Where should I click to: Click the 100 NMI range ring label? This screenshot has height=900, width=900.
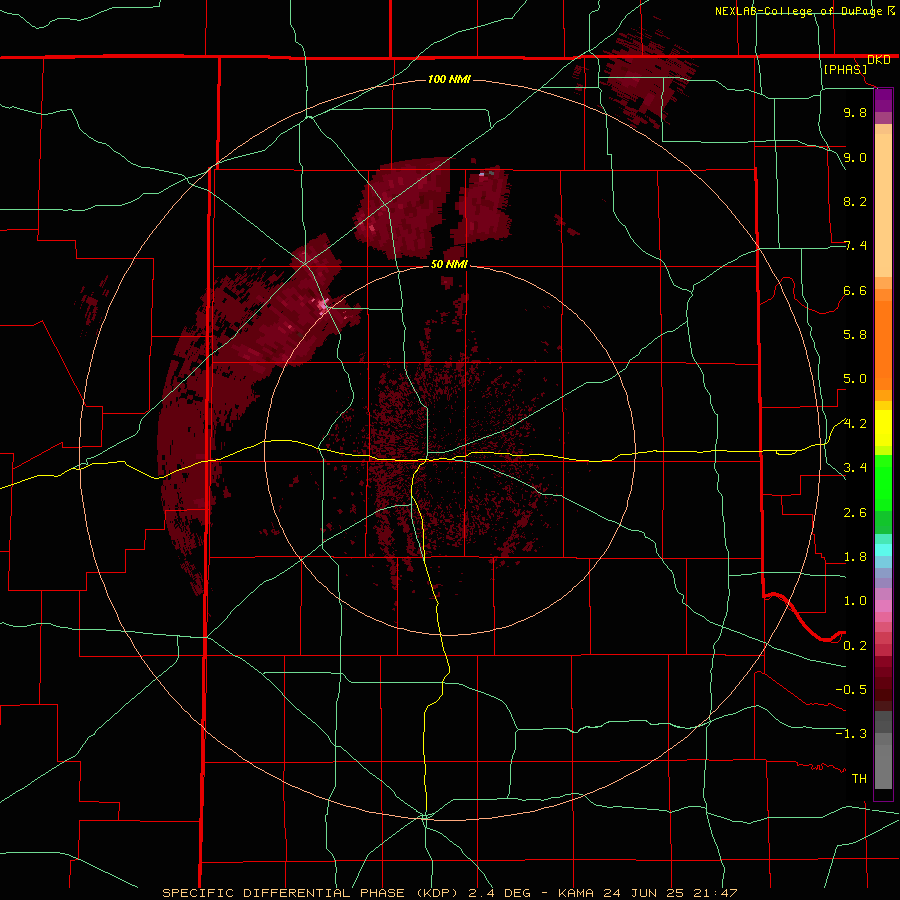pyautogui.click(x=449, y=79)
